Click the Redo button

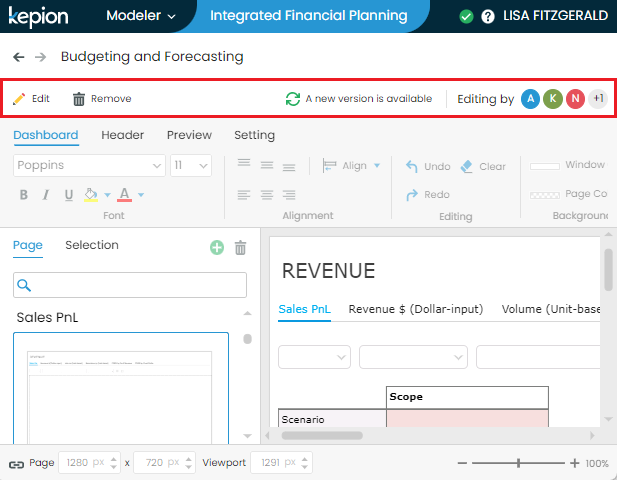point(428,195)
